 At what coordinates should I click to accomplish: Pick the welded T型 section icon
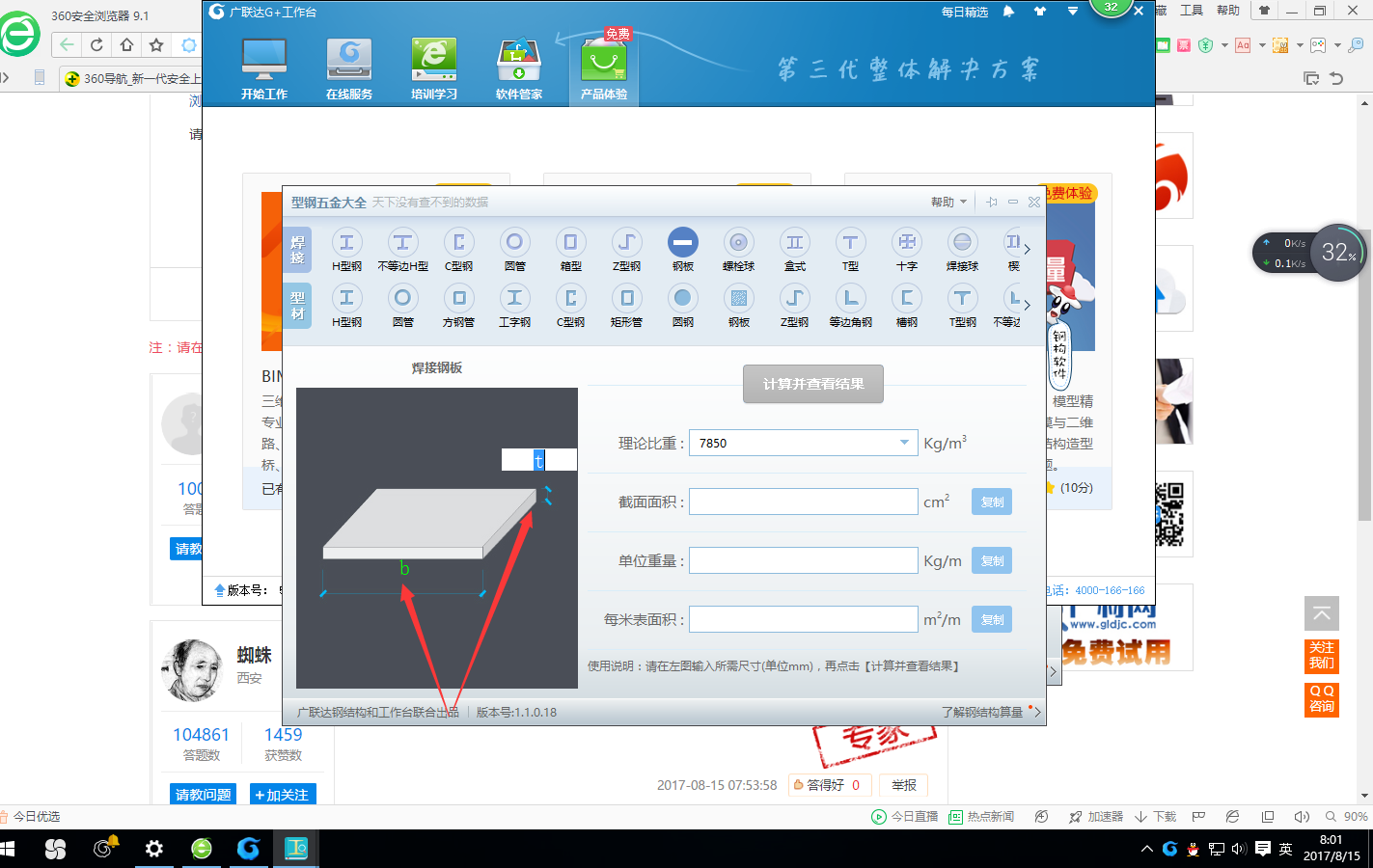[850, 250]
